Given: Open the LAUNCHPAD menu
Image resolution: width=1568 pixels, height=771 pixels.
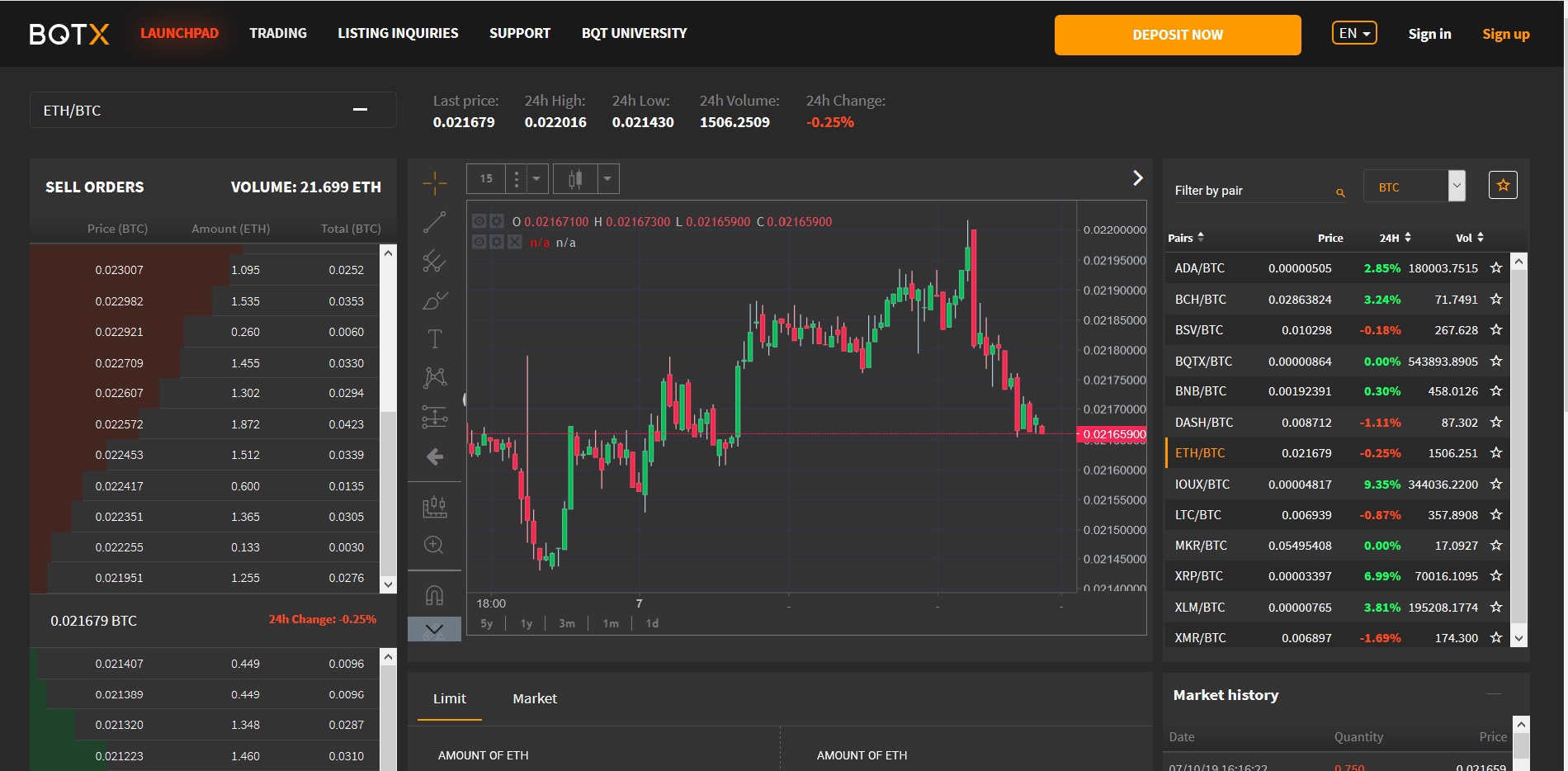Looking at the screenshot, I should pyautogui.click(x=179, y=33).
